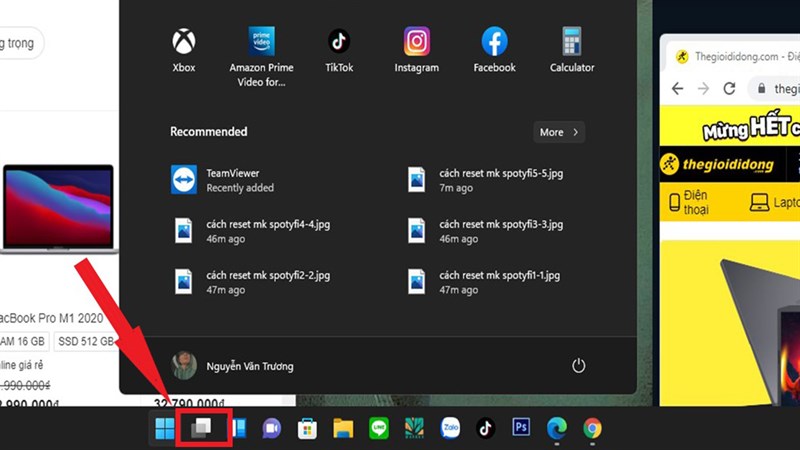Open file cách reset mk spotyfi5-5.jpg

pyautogui.click(x=485, y=180)
